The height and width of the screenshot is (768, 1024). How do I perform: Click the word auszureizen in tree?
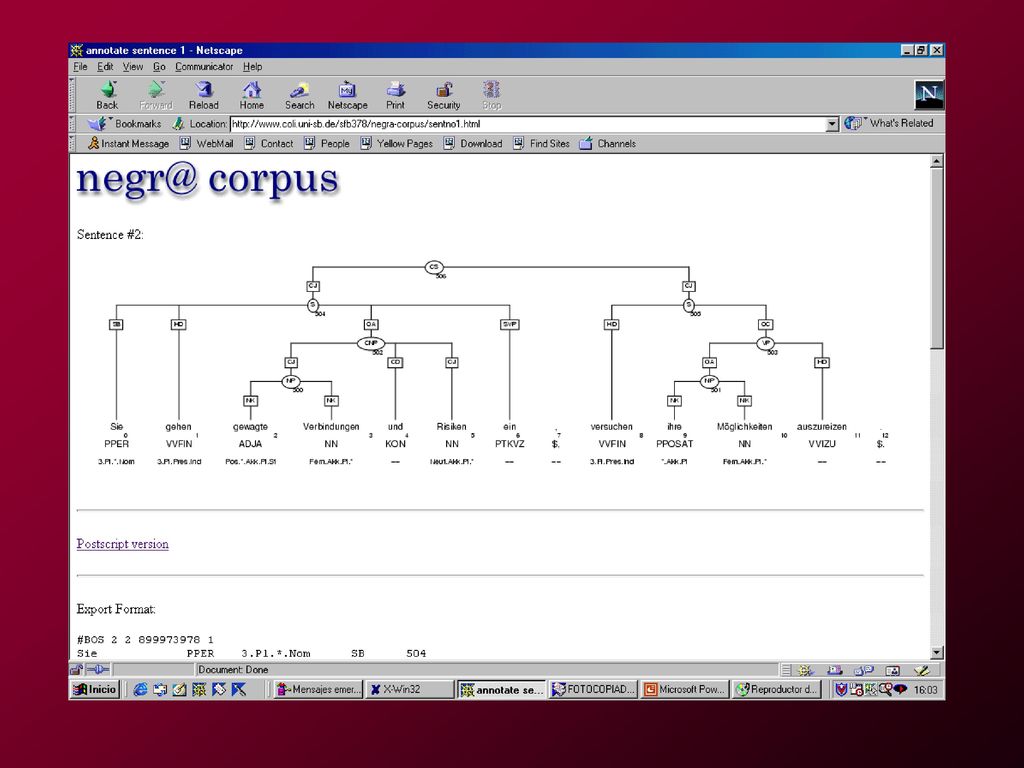(822, 426)
